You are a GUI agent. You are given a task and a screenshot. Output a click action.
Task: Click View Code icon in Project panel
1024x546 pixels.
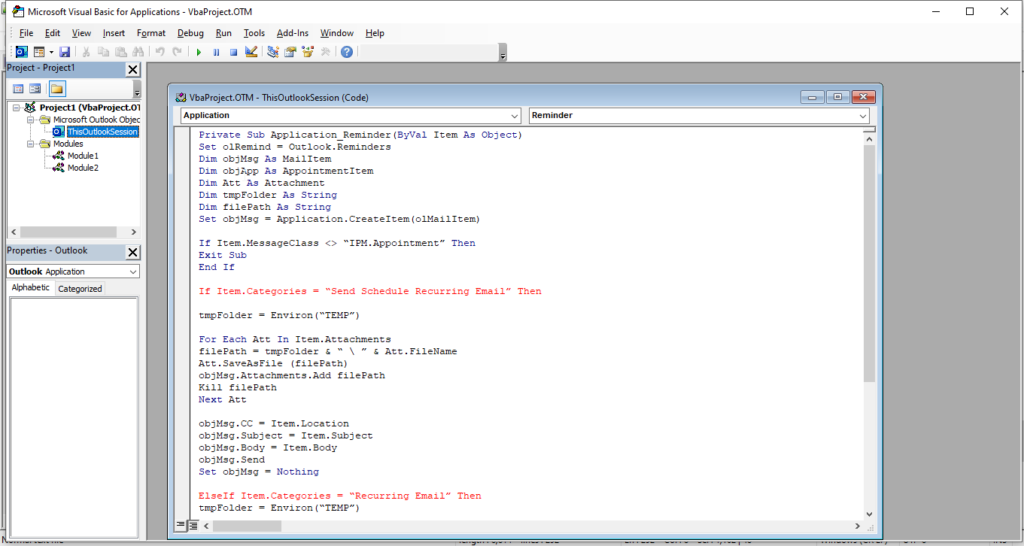(18, 89)
